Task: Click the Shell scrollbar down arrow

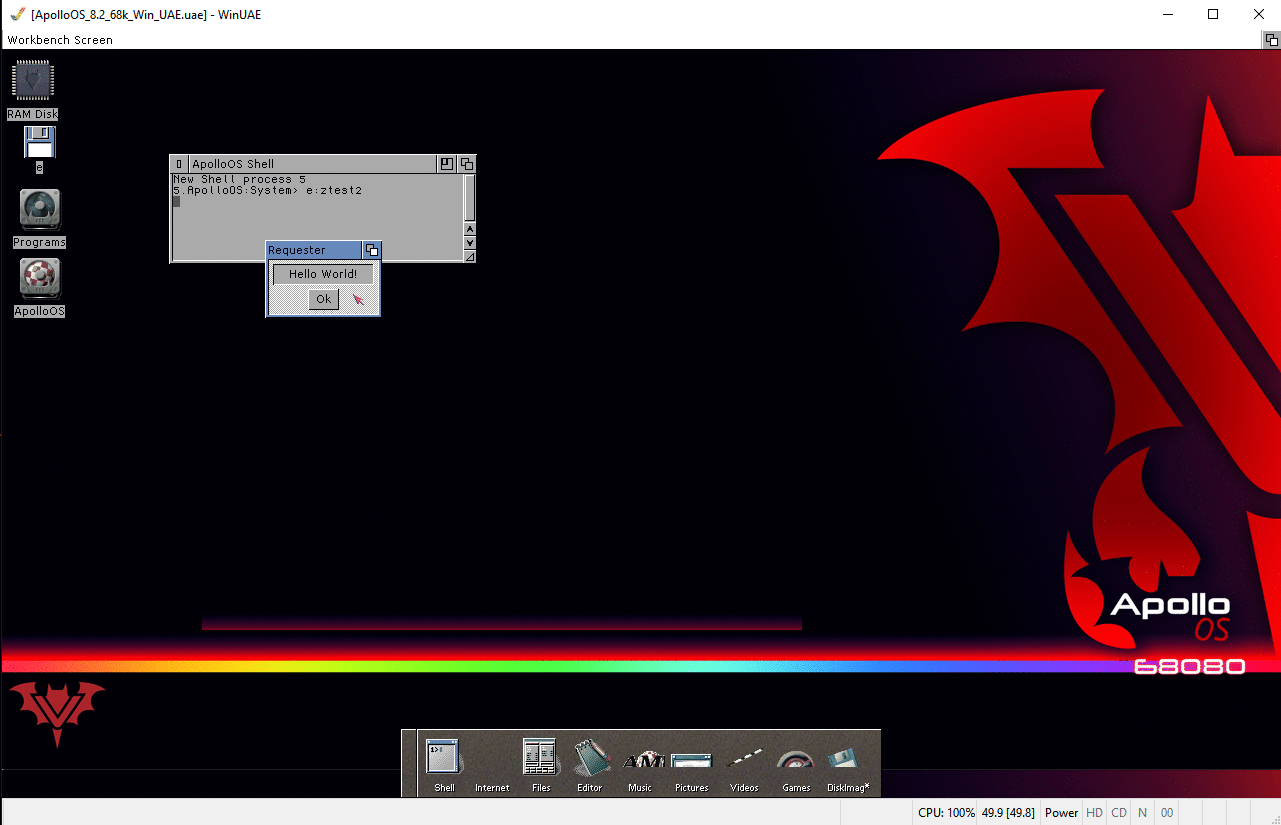Action: [x=470, y=243]
